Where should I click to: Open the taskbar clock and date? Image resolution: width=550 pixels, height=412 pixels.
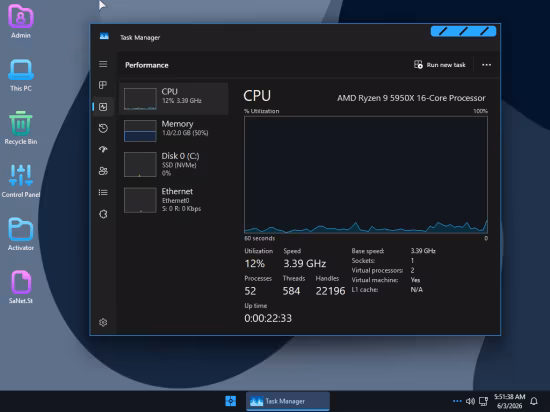[509, 401]
